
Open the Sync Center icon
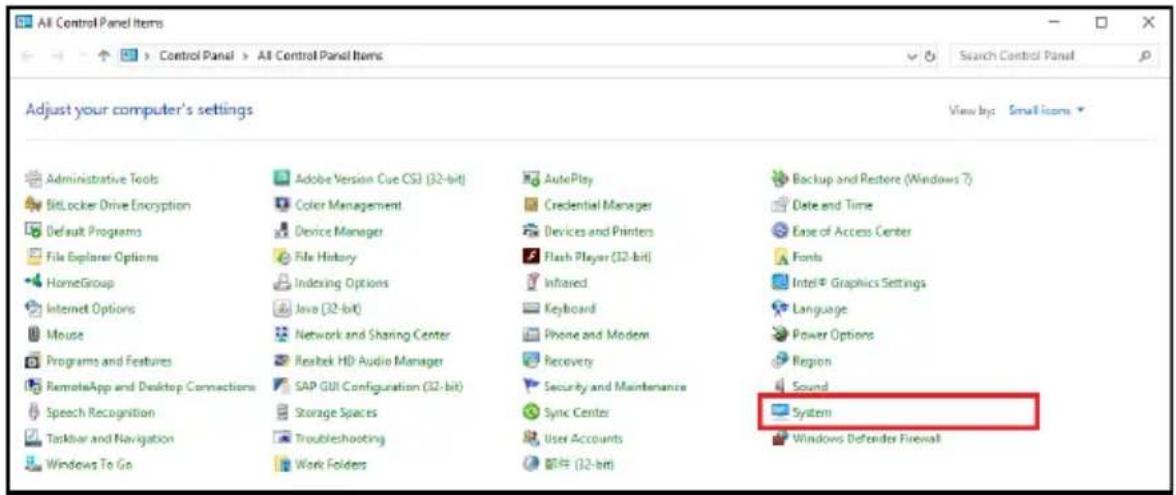[530, 412]
